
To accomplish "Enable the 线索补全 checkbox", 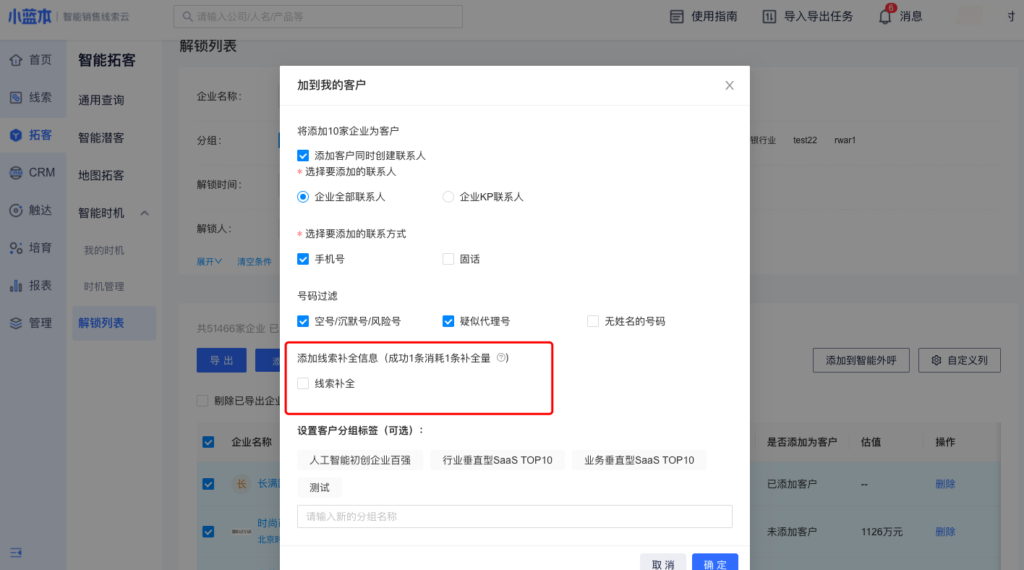I will (303, 383).
